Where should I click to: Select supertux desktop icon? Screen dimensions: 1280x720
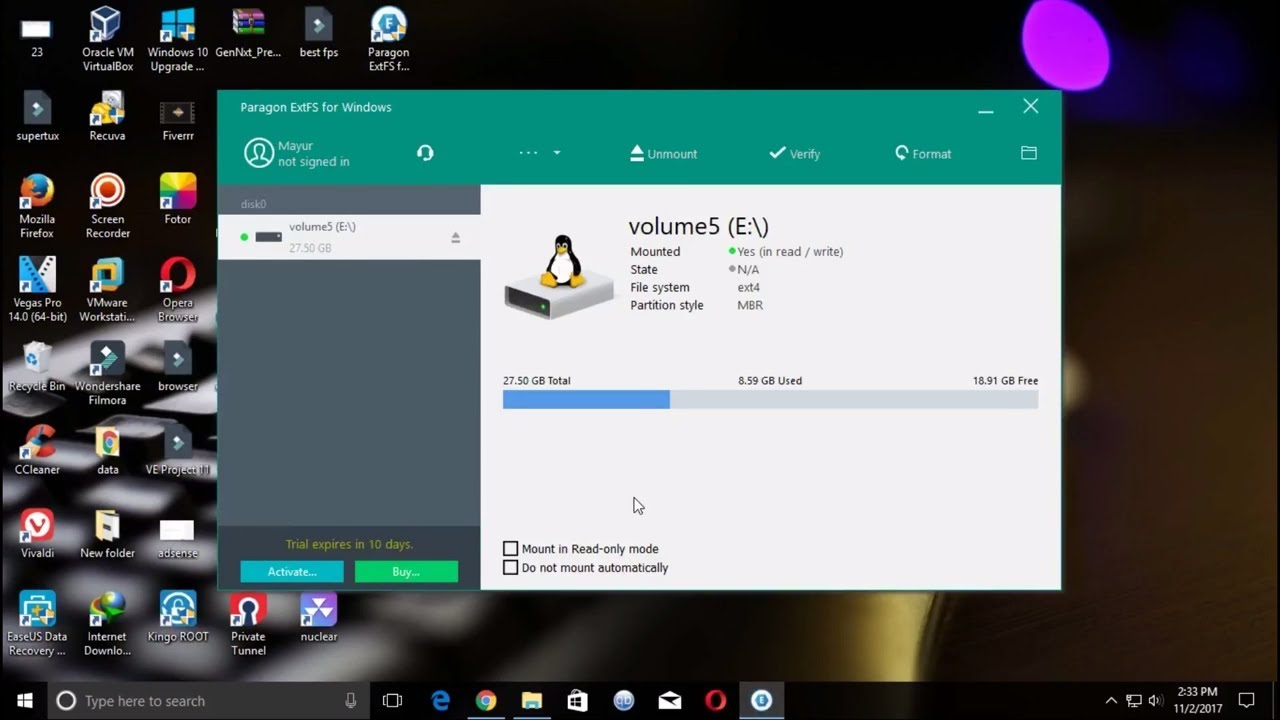click(37, 116)
